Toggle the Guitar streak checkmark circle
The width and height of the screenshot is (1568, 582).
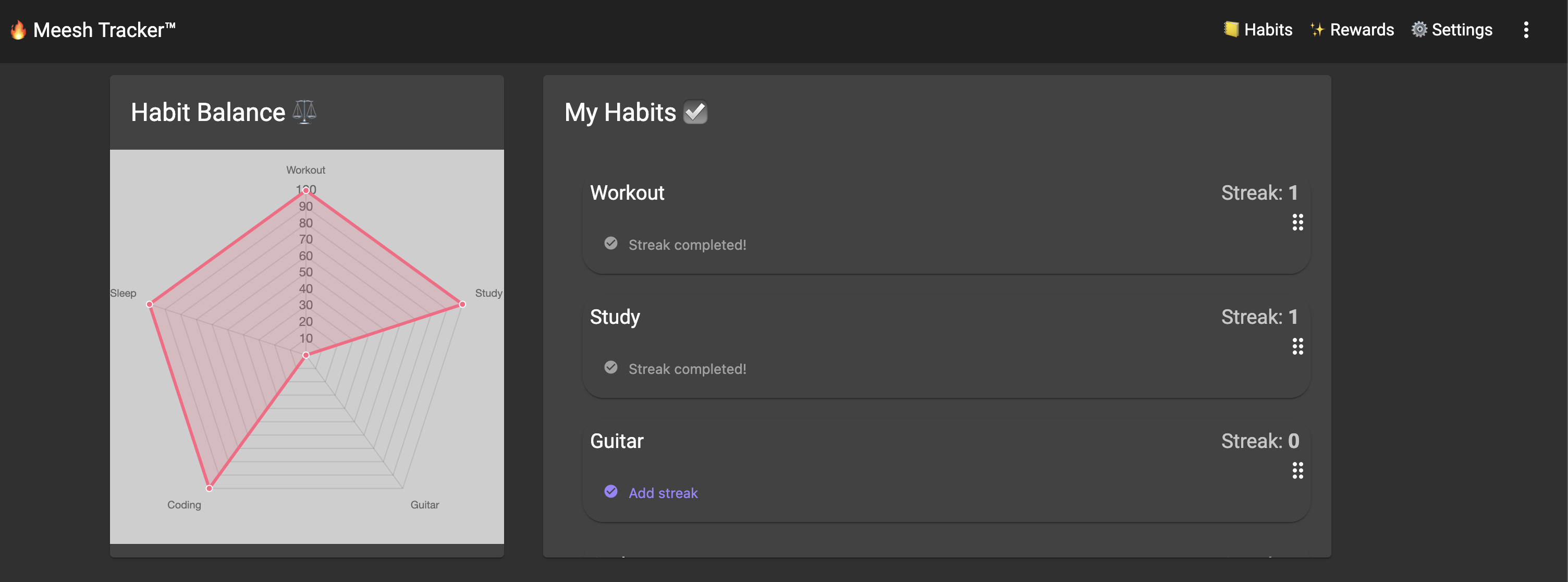[610, 491]
